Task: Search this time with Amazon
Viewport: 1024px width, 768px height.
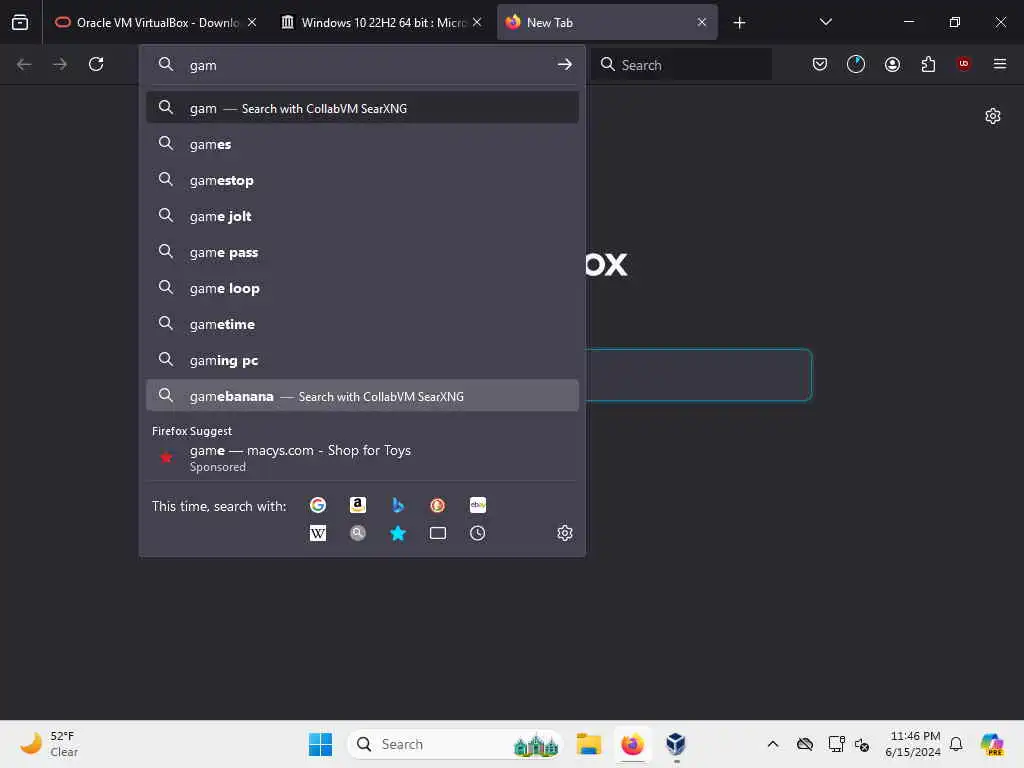Action: (x=358, y=505)
